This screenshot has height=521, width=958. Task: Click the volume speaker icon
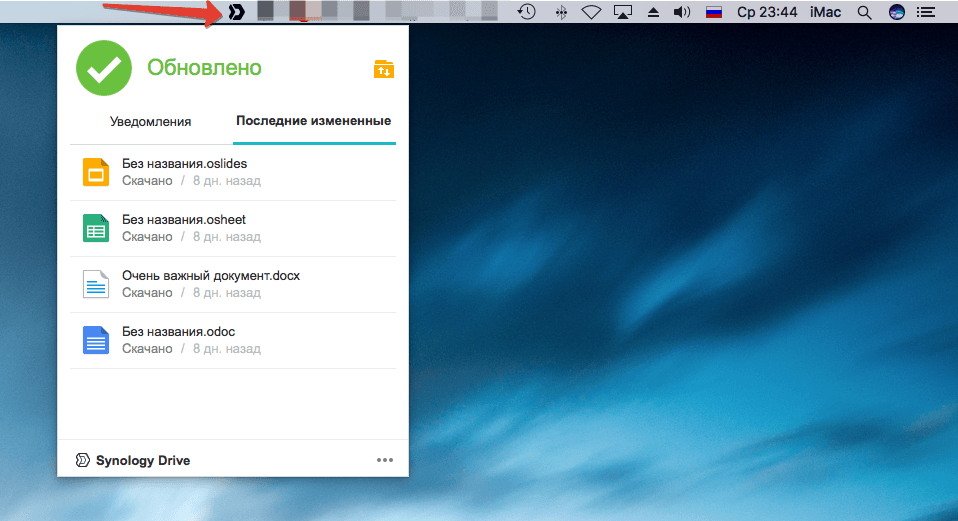pos(682,12)
